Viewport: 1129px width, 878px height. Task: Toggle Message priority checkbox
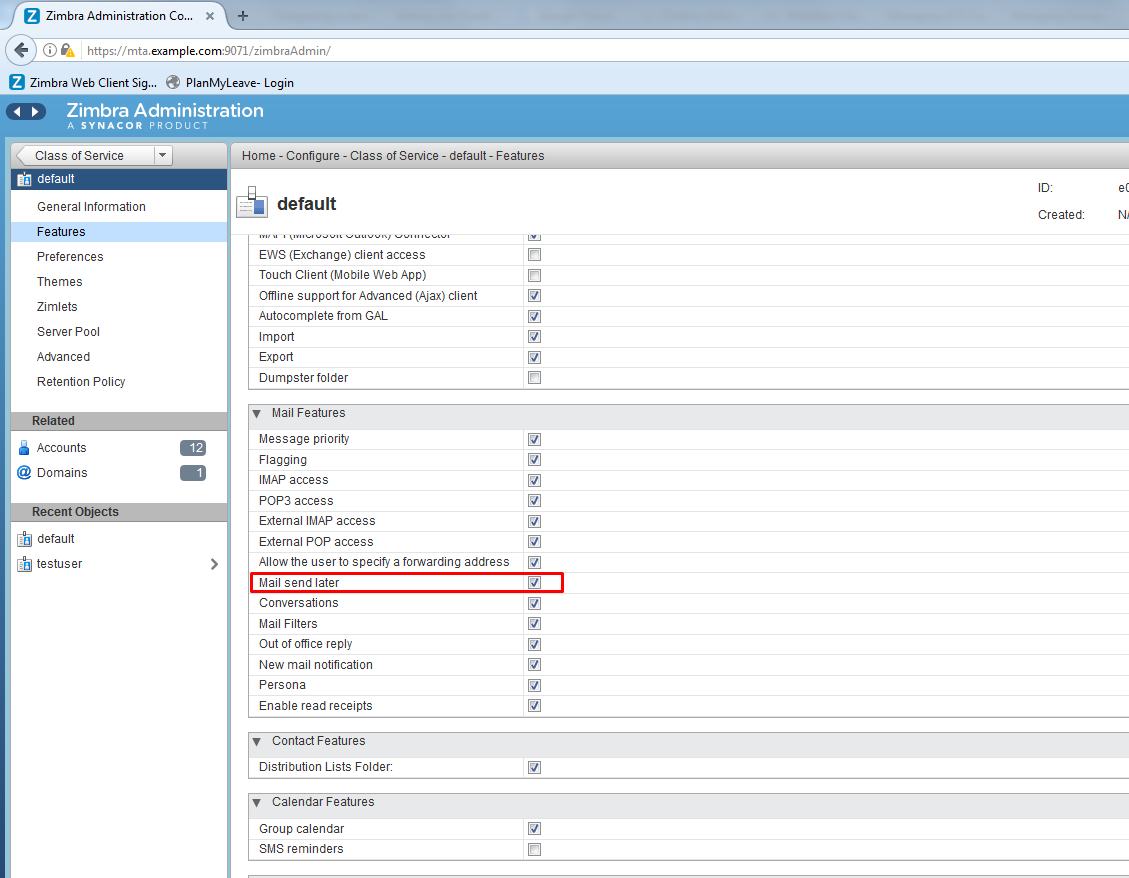pyautogui.click(x=534, y=439)
